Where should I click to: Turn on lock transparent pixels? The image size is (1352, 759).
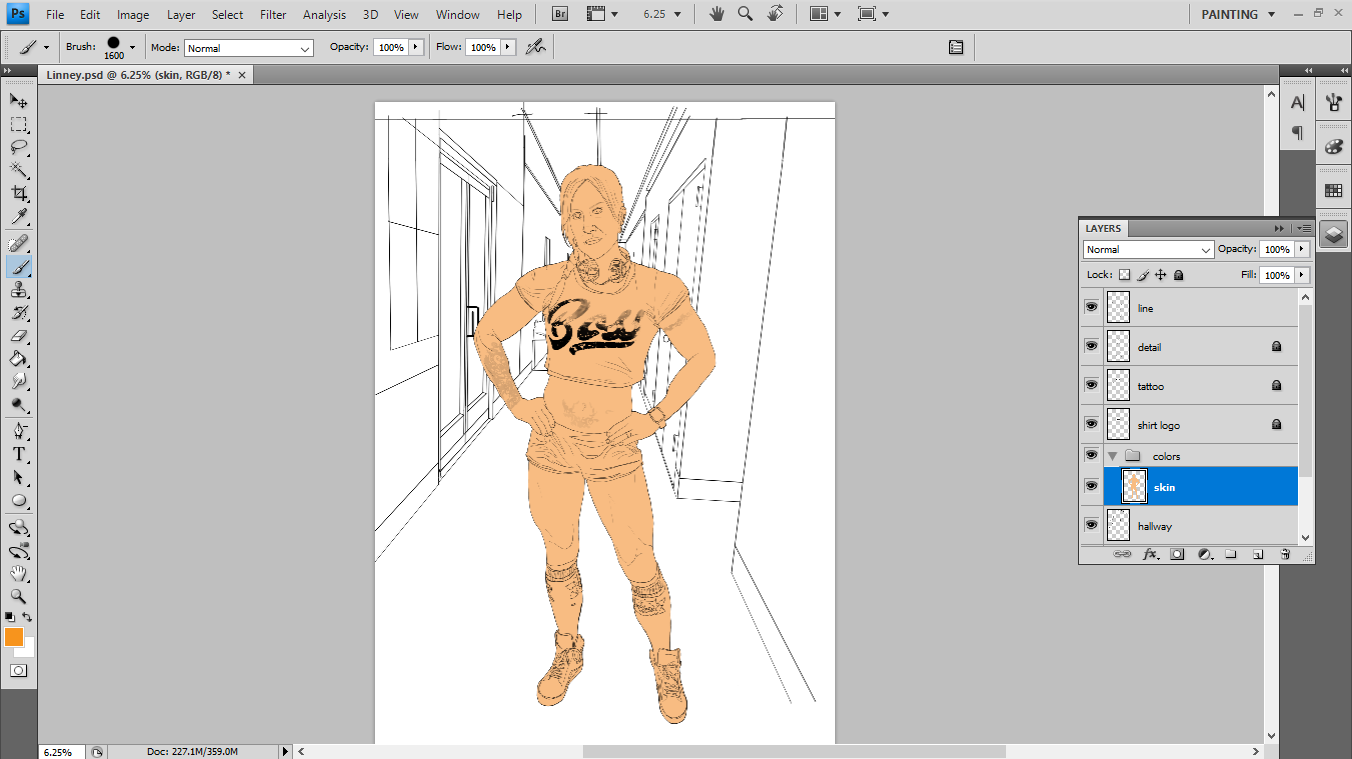[1124, 275]
